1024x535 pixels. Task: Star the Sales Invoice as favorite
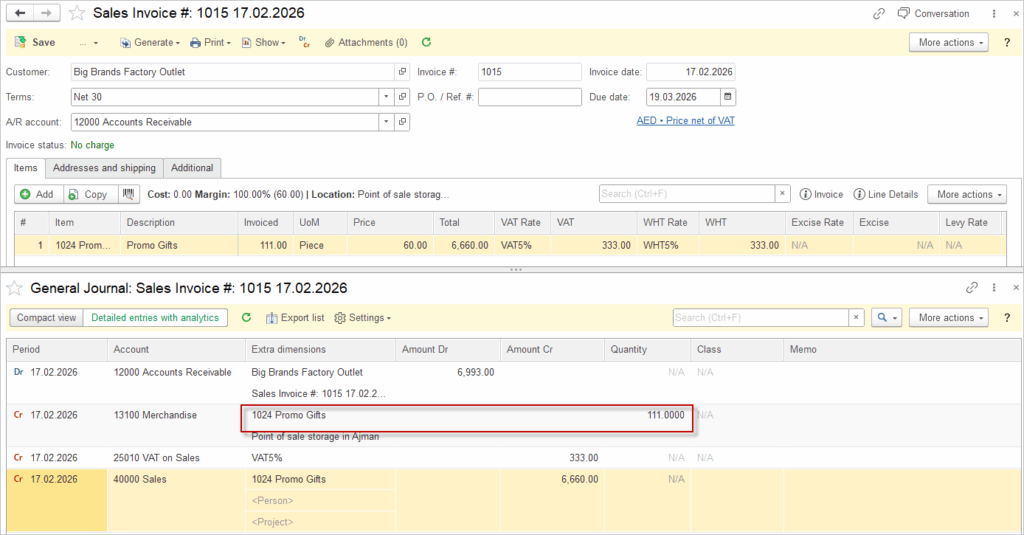tap(77, 14)
